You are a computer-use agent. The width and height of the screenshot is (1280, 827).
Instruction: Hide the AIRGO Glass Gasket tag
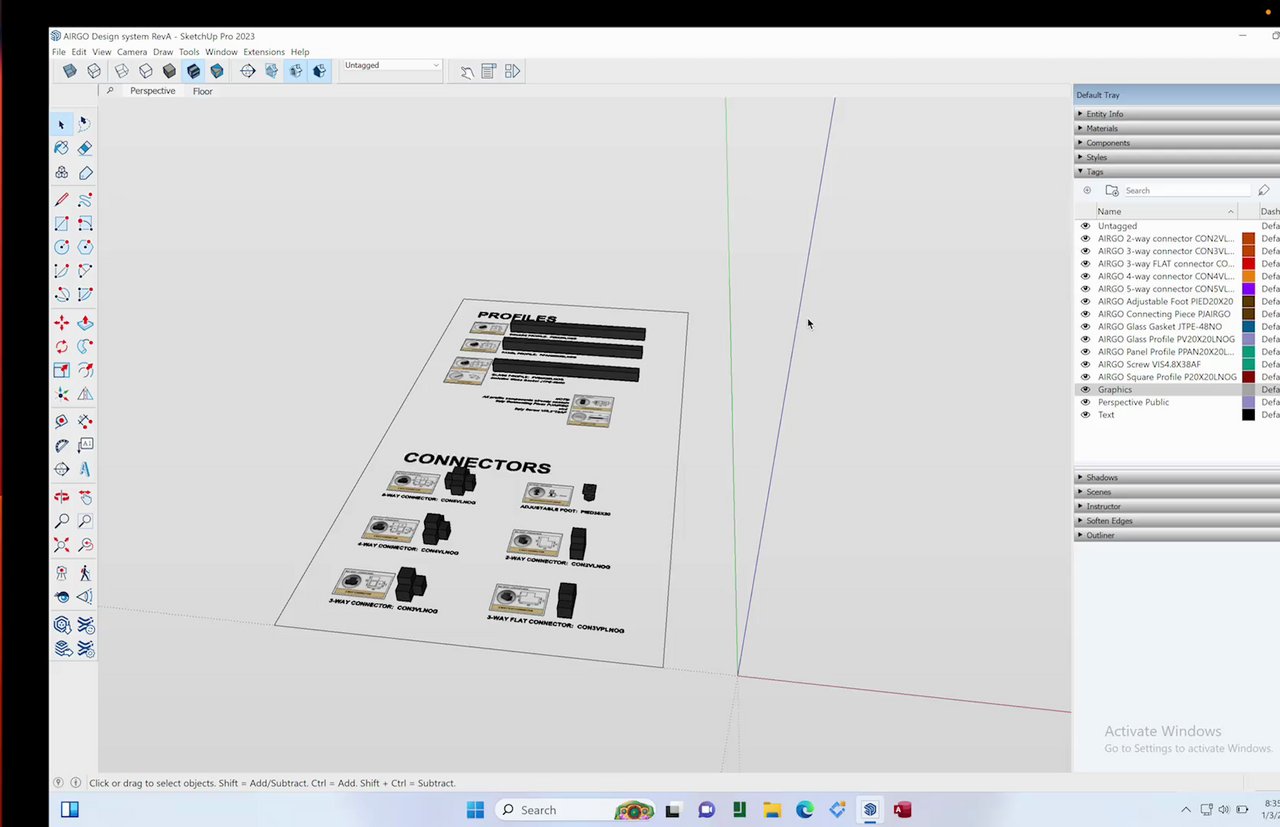point(1085,326)
